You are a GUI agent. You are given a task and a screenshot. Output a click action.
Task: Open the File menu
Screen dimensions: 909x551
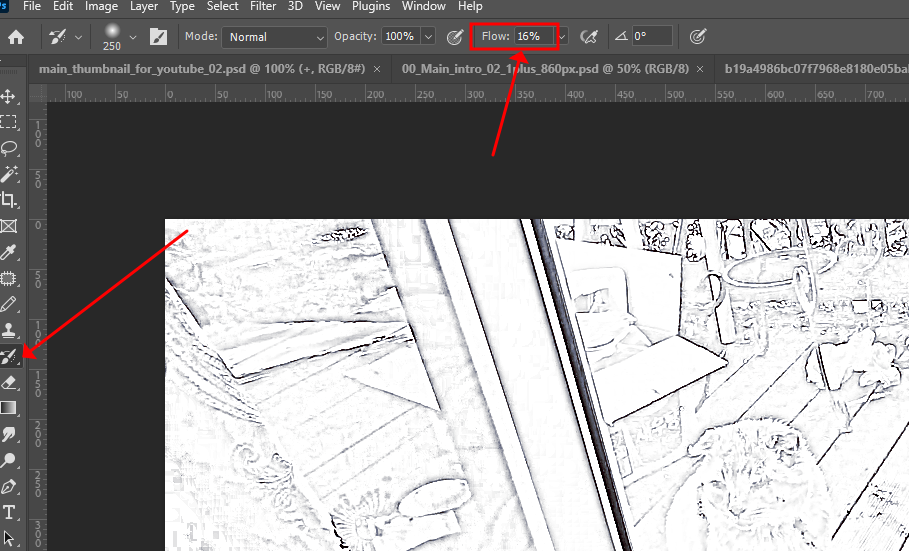(31, 6)
